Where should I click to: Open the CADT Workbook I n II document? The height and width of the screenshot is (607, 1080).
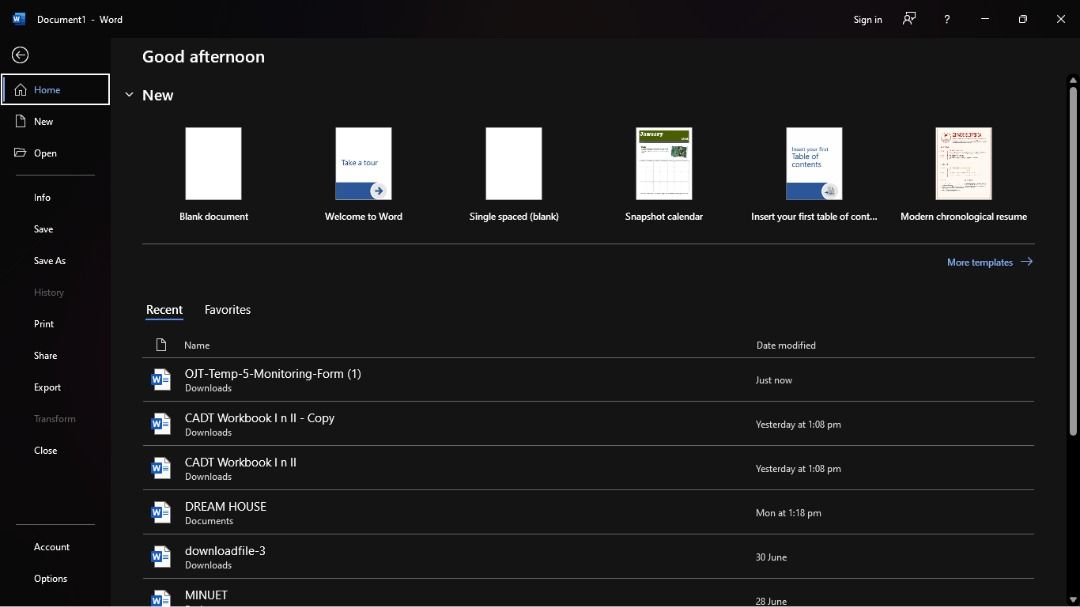pos(240,462)
